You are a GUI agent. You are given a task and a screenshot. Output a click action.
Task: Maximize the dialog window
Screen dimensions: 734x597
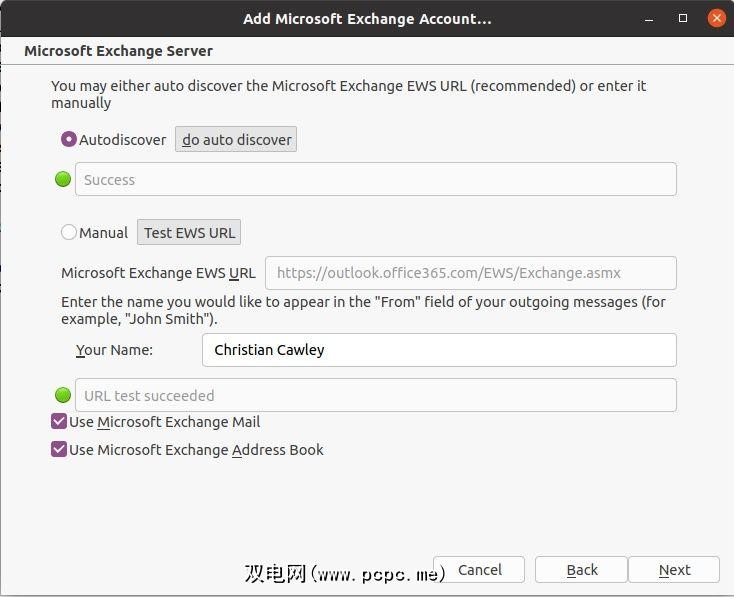pos(683,18)
